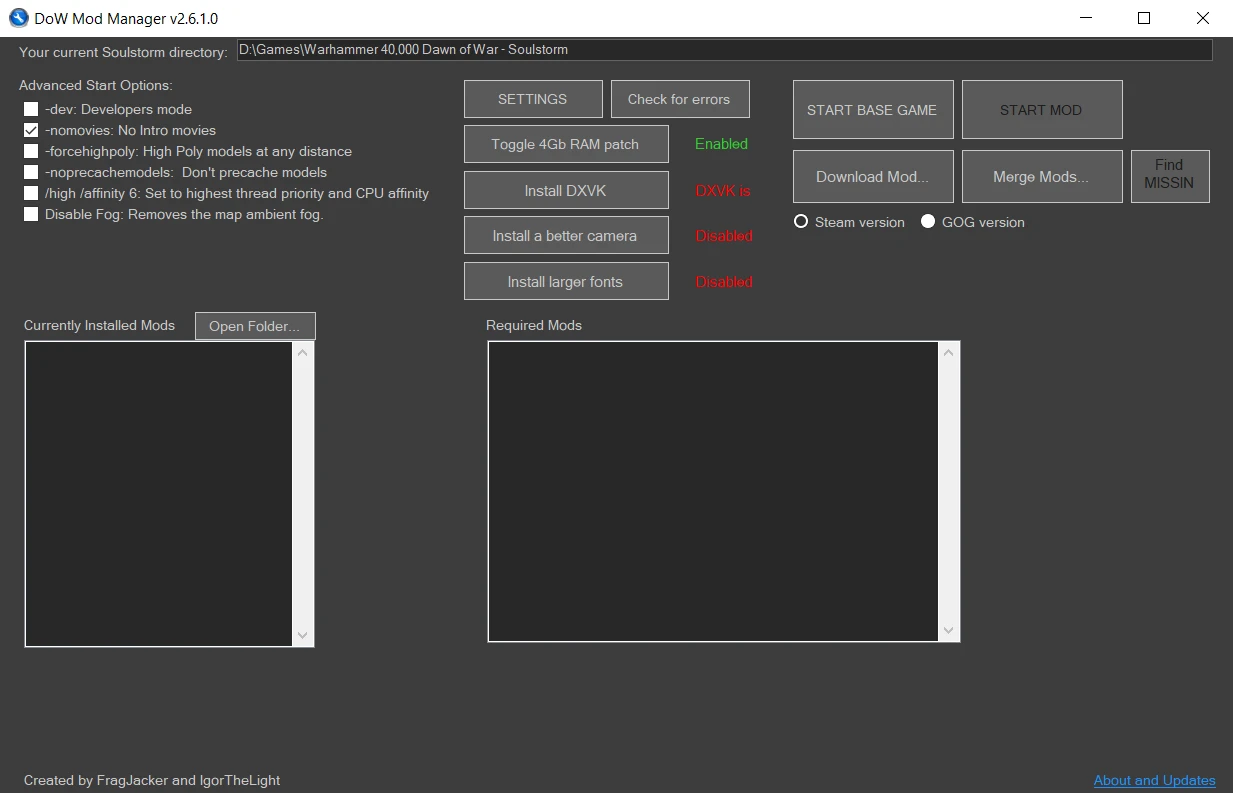
Task: Click inside the Currently Installed Mods list
Action: (x=159, y=494)
